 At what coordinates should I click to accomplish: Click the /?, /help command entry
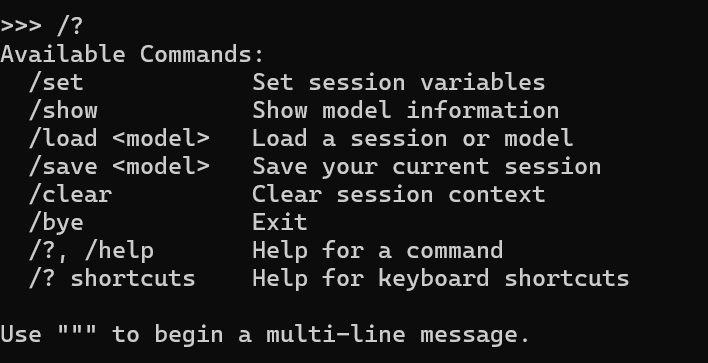(x=91, y=251)
